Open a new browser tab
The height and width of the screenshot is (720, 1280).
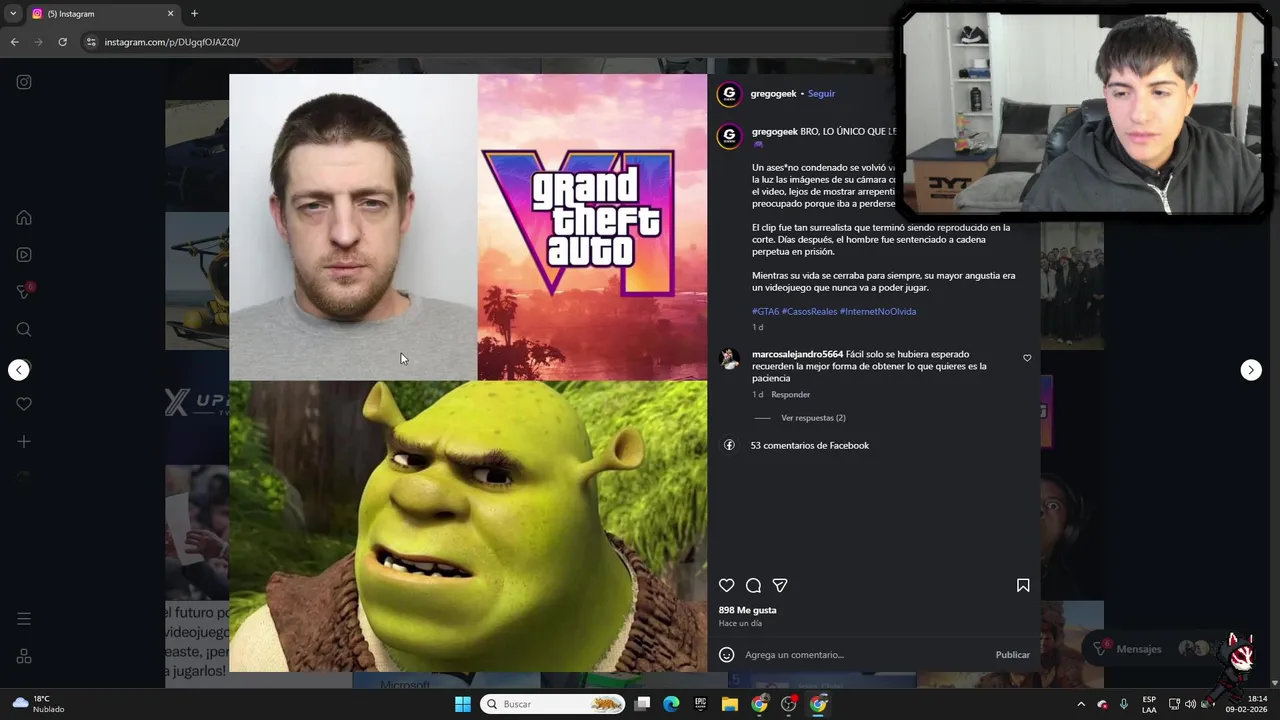coord(194,14)
